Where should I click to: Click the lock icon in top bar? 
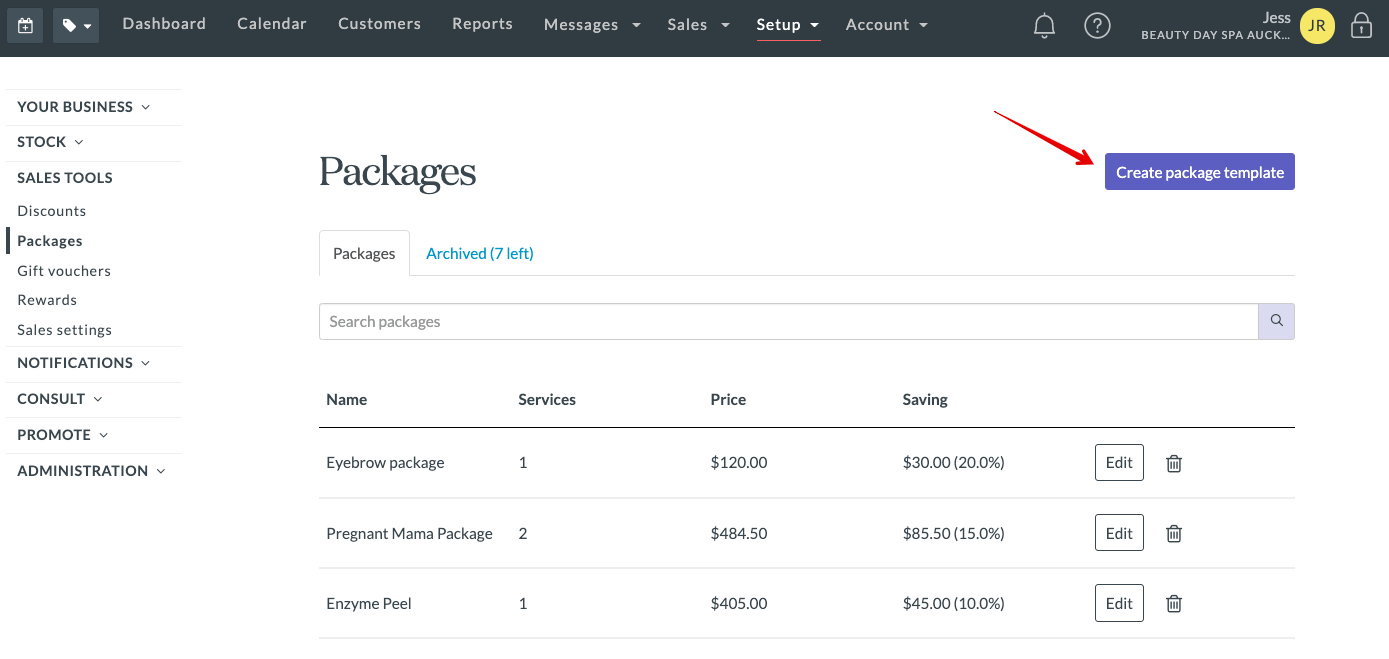coord(1361,26)
